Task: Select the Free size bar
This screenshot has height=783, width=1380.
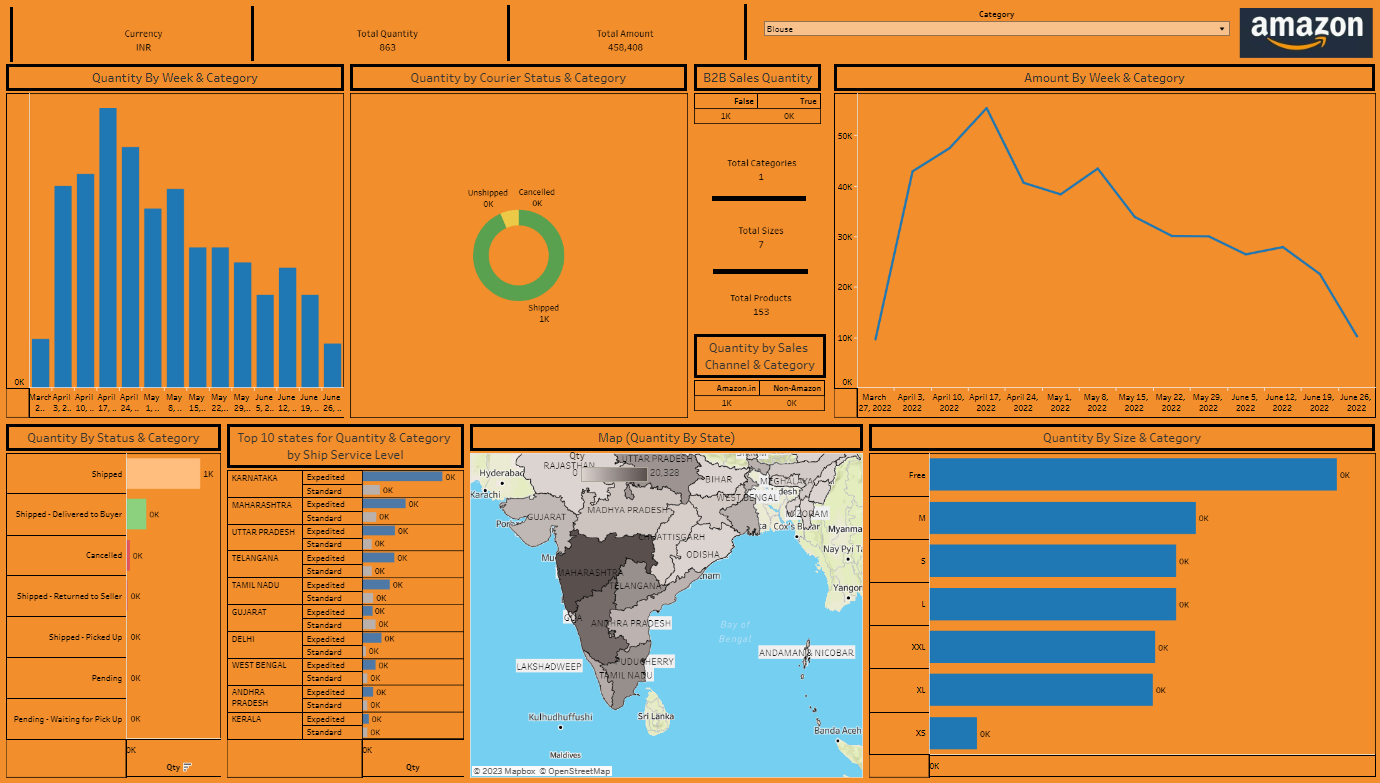Action: coord(1132,475)
